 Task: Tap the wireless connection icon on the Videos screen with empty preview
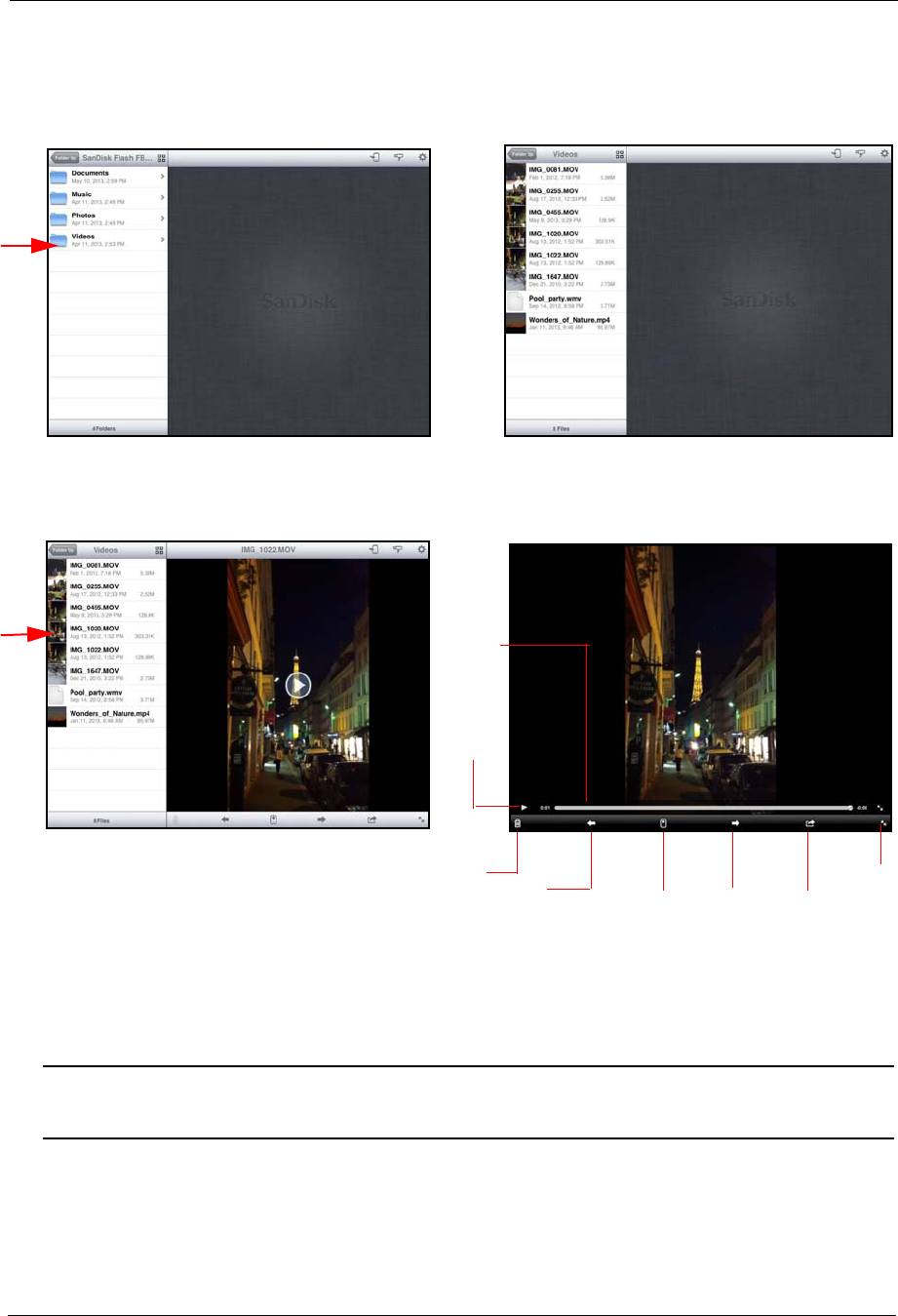coord(861,153)
